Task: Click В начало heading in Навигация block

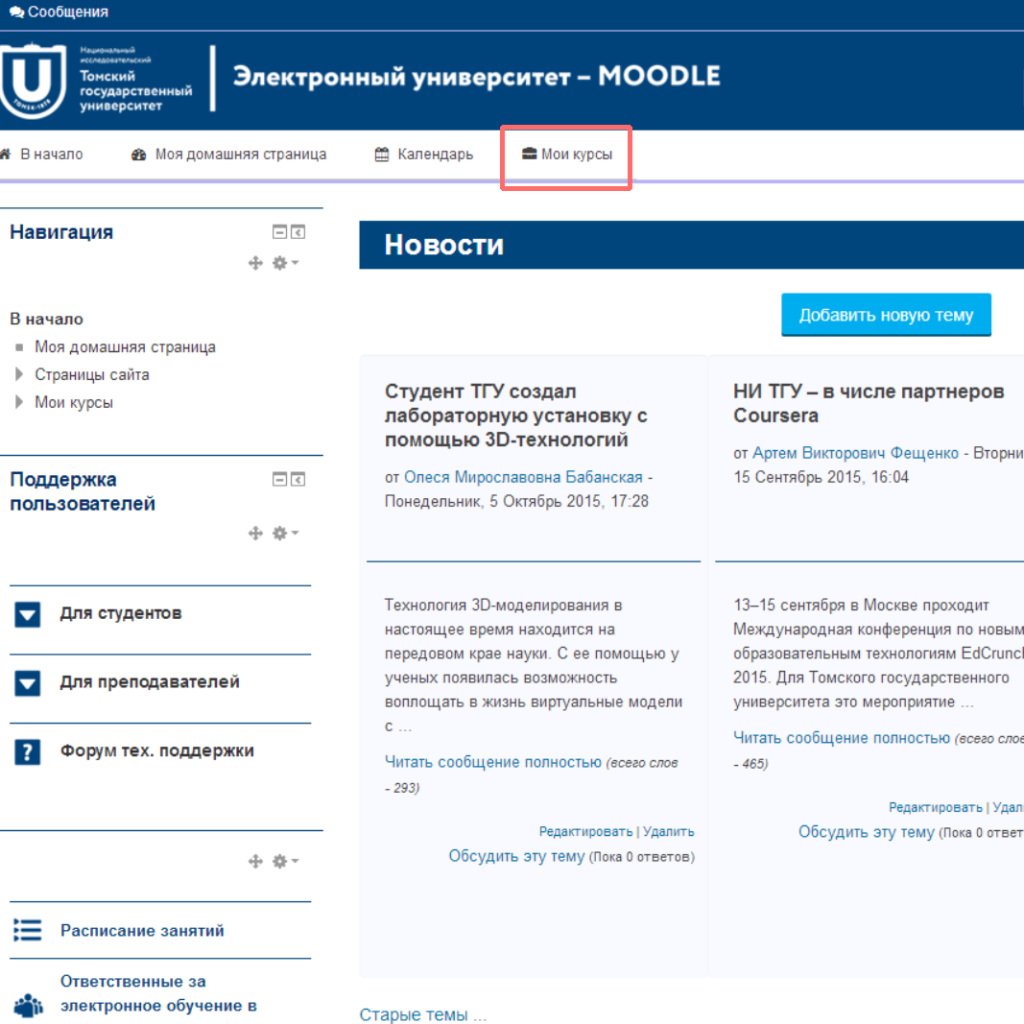Action: 46,319
